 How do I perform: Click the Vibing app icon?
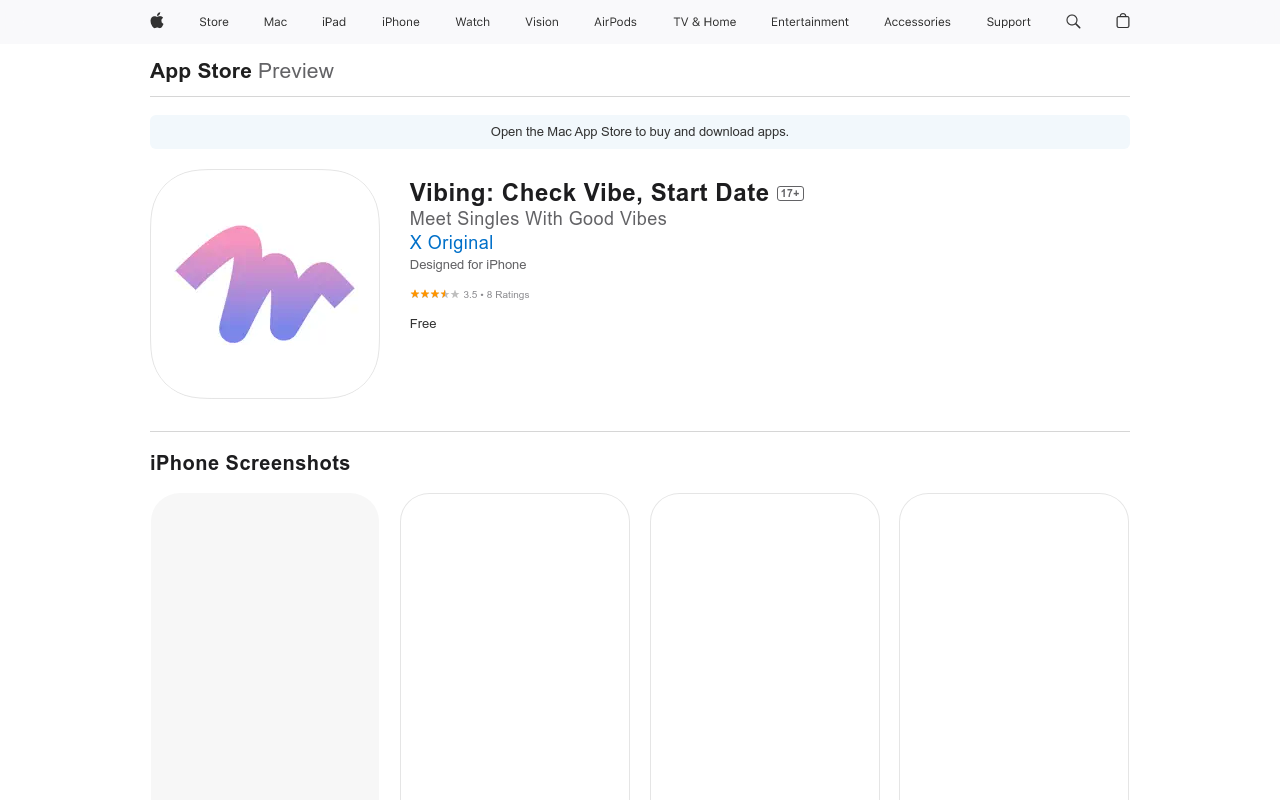click(265, 284)
